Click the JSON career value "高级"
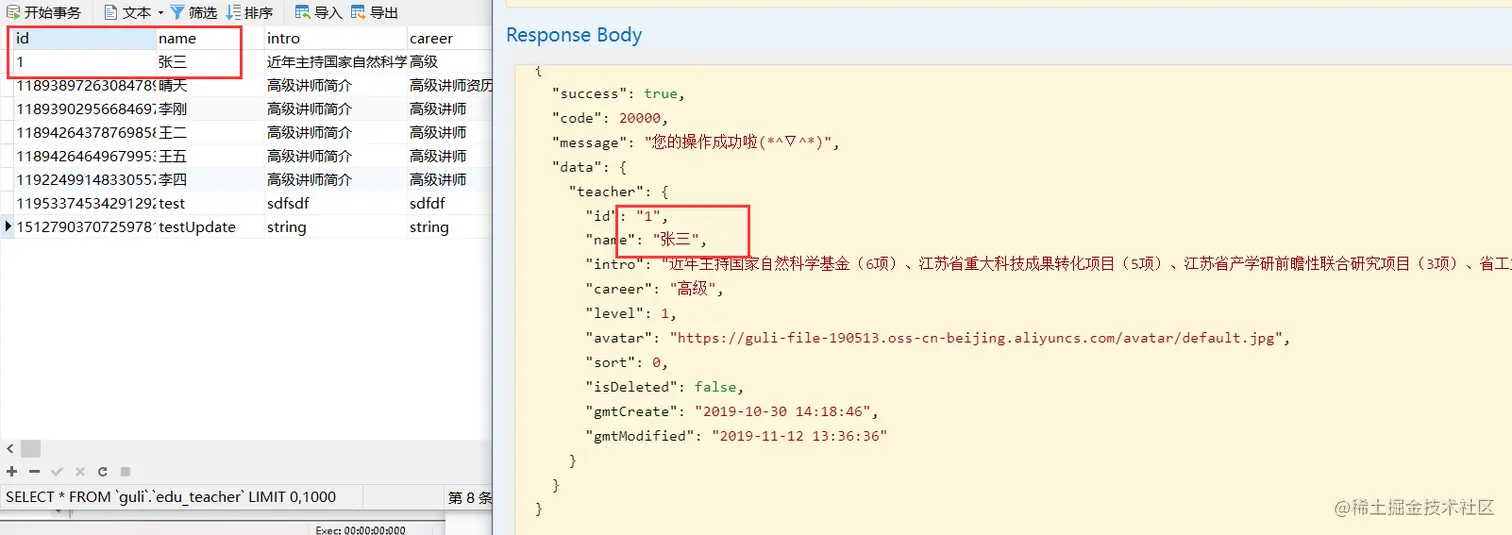 pos(692,289)
